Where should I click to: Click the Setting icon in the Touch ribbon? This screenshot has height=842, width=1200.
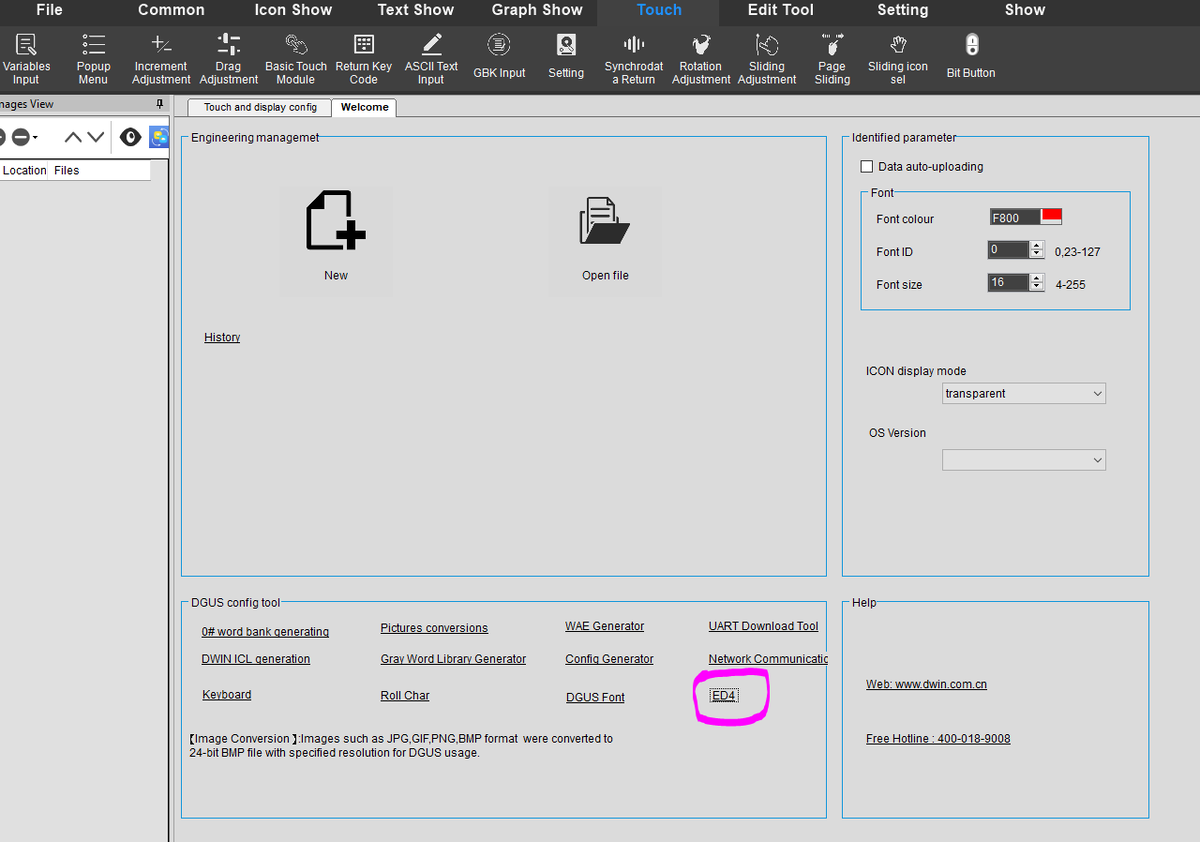(x=566, y=57)
